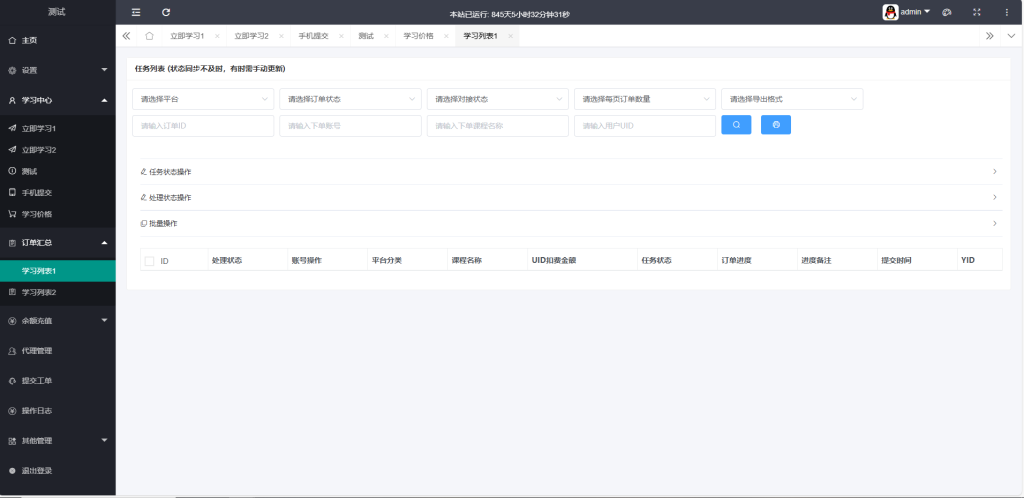
Task: Open the theme palette icon beside admin
Action: [946, 12]
